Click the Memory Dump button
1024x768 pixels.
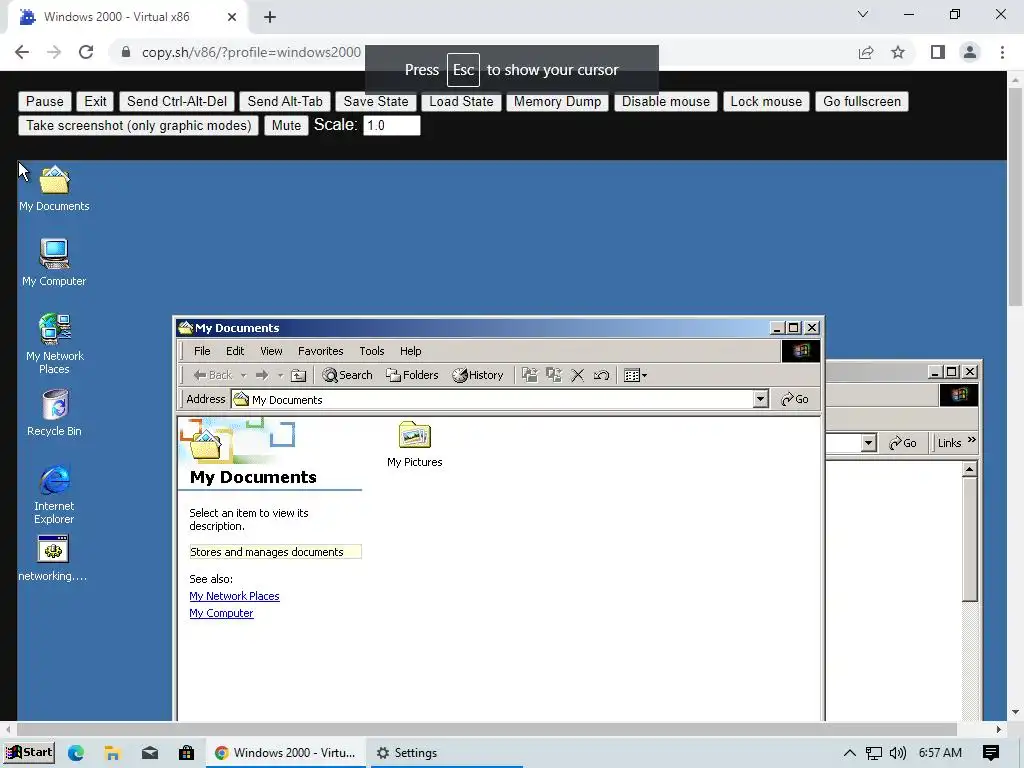557,101
